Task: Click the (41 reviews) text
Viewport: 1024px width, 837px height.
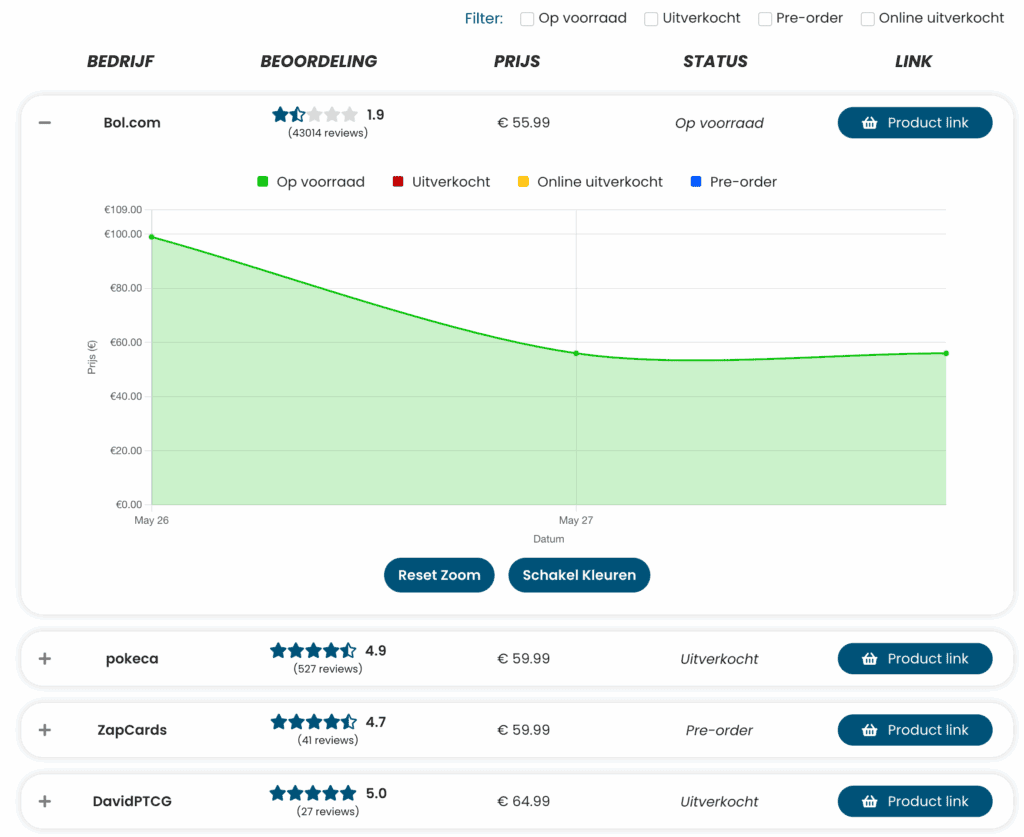Action: [x=328, y=740]
